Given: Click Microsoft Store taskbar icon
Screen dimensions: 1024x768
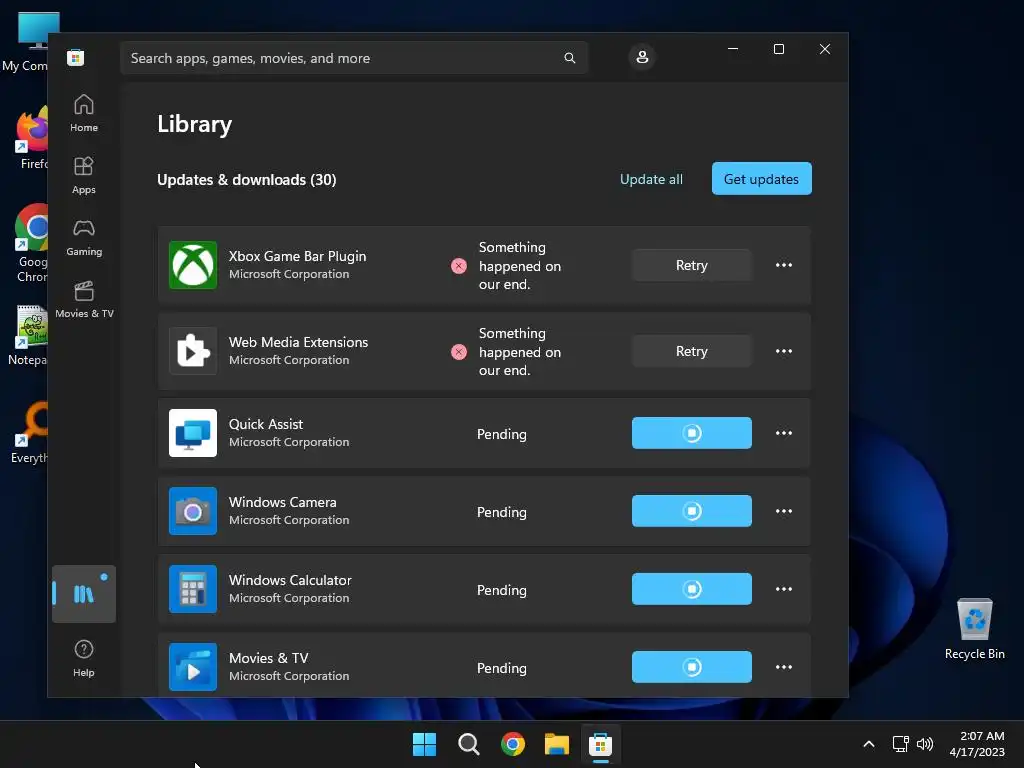Looking at the screenshot, I should (601, 744).
